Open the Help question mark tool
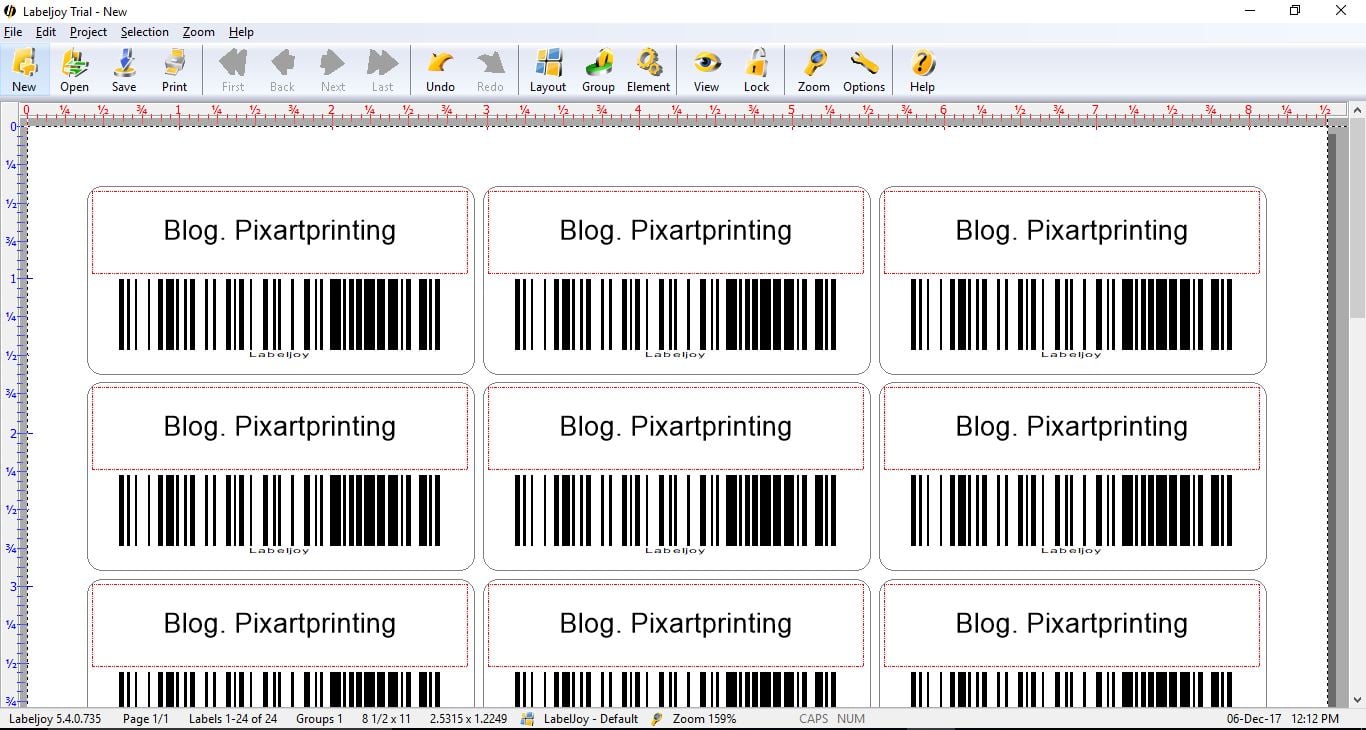Screen dimensions: 1366x730 coord(922,70)
